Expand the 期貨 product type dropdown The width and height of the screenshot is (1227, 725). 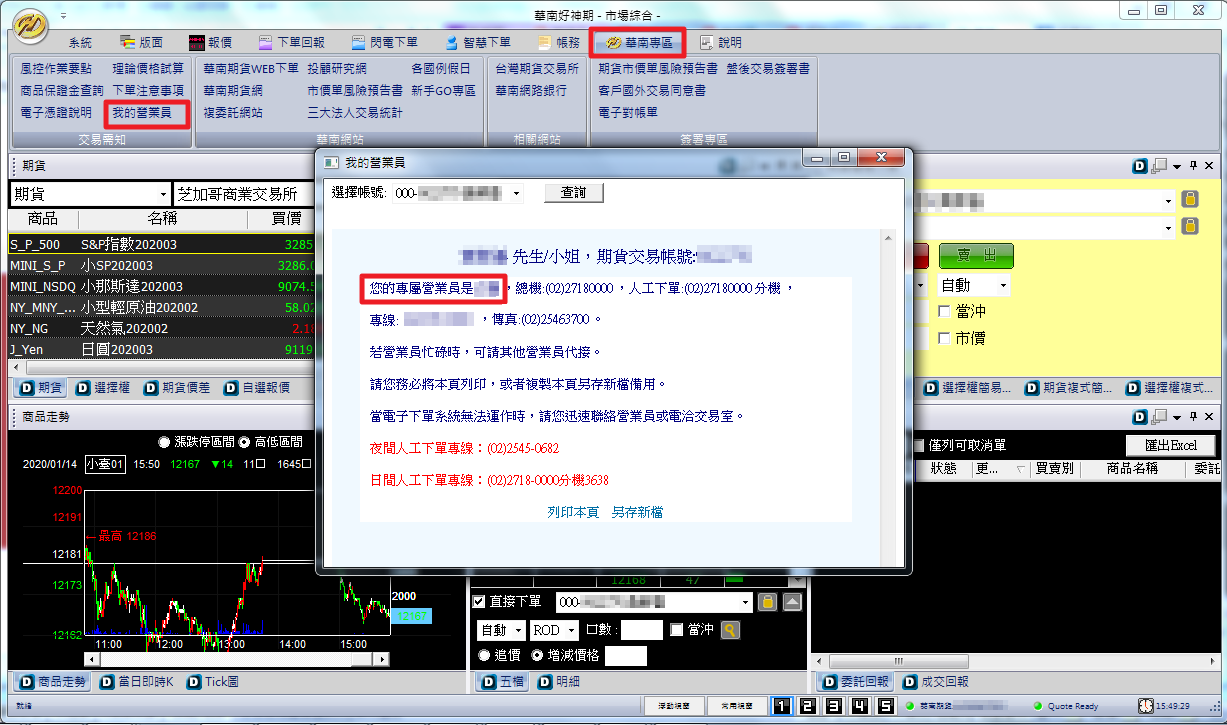164,194
